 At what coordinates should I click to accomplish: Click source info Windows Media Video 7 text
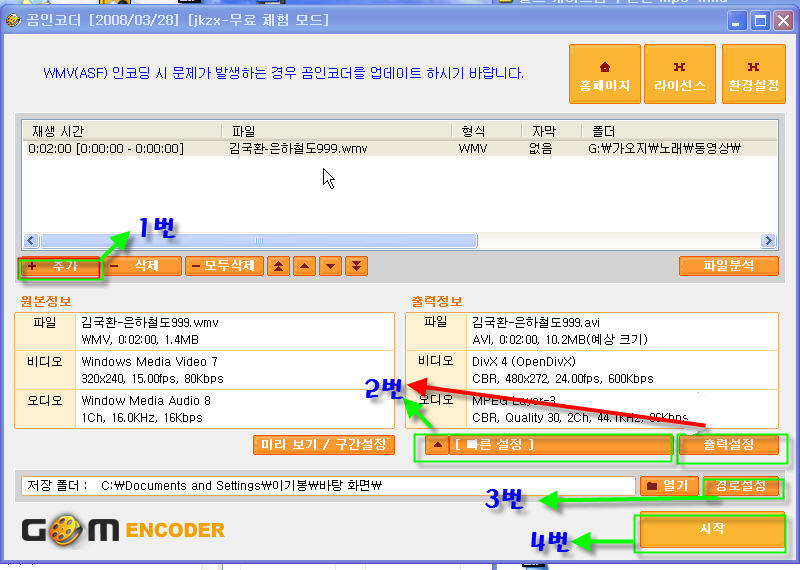(x=149, y=362)
